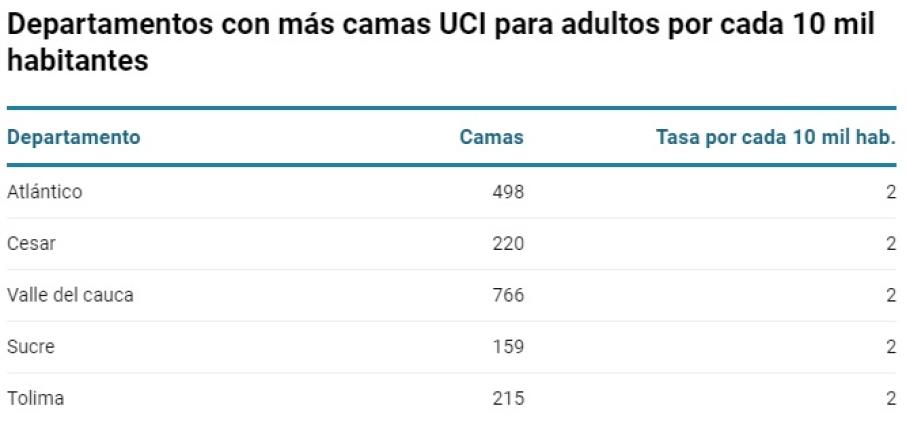Click the rate value in the Atlántico row

point(890,192)
